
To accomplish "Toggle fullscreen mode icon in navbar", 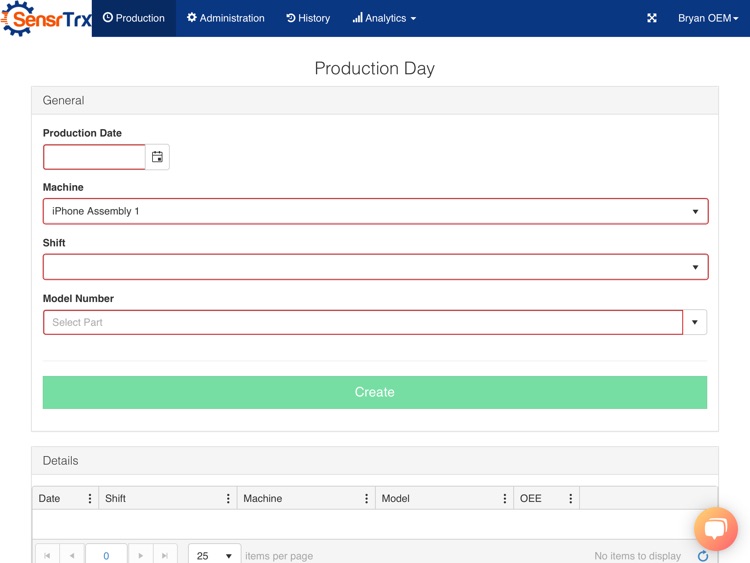I will pyautogui.click(x=651, y=18).
